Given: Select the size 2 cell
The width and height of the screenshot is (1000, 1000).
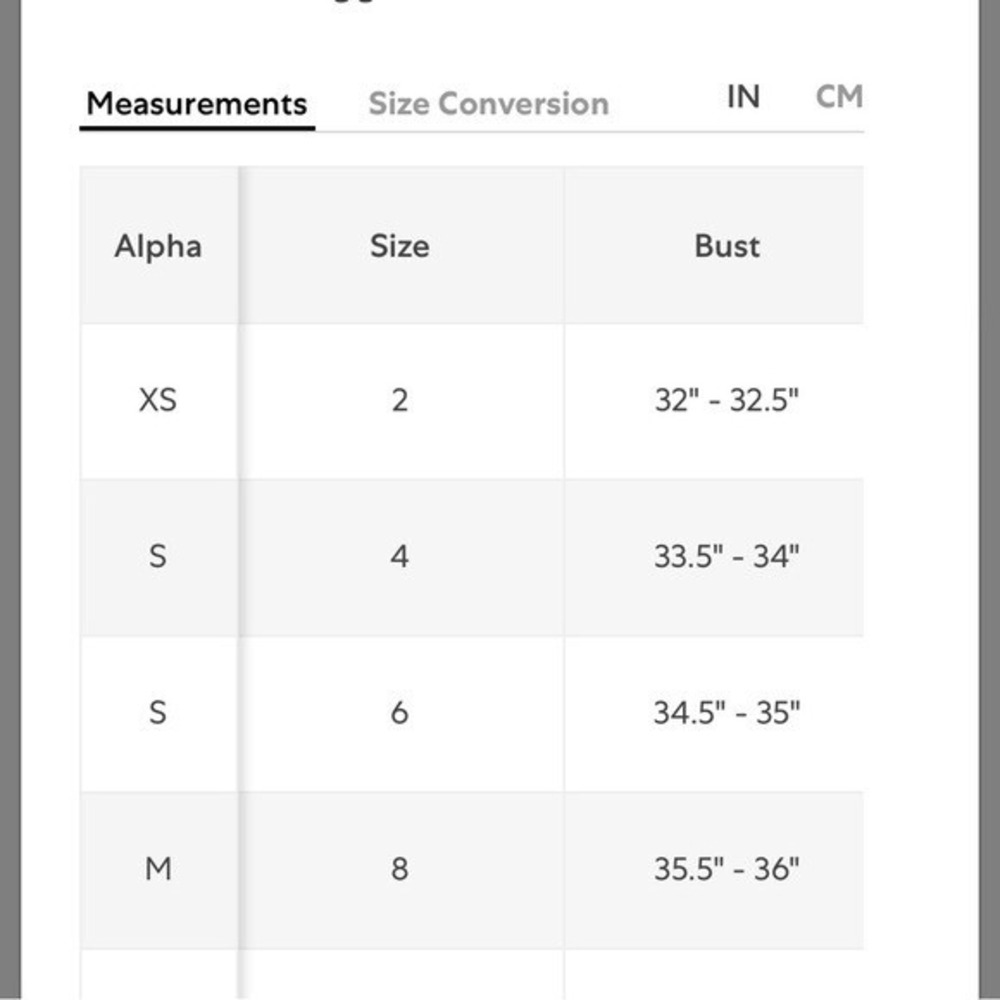Looking at the screenshot, I should (401, 401).
